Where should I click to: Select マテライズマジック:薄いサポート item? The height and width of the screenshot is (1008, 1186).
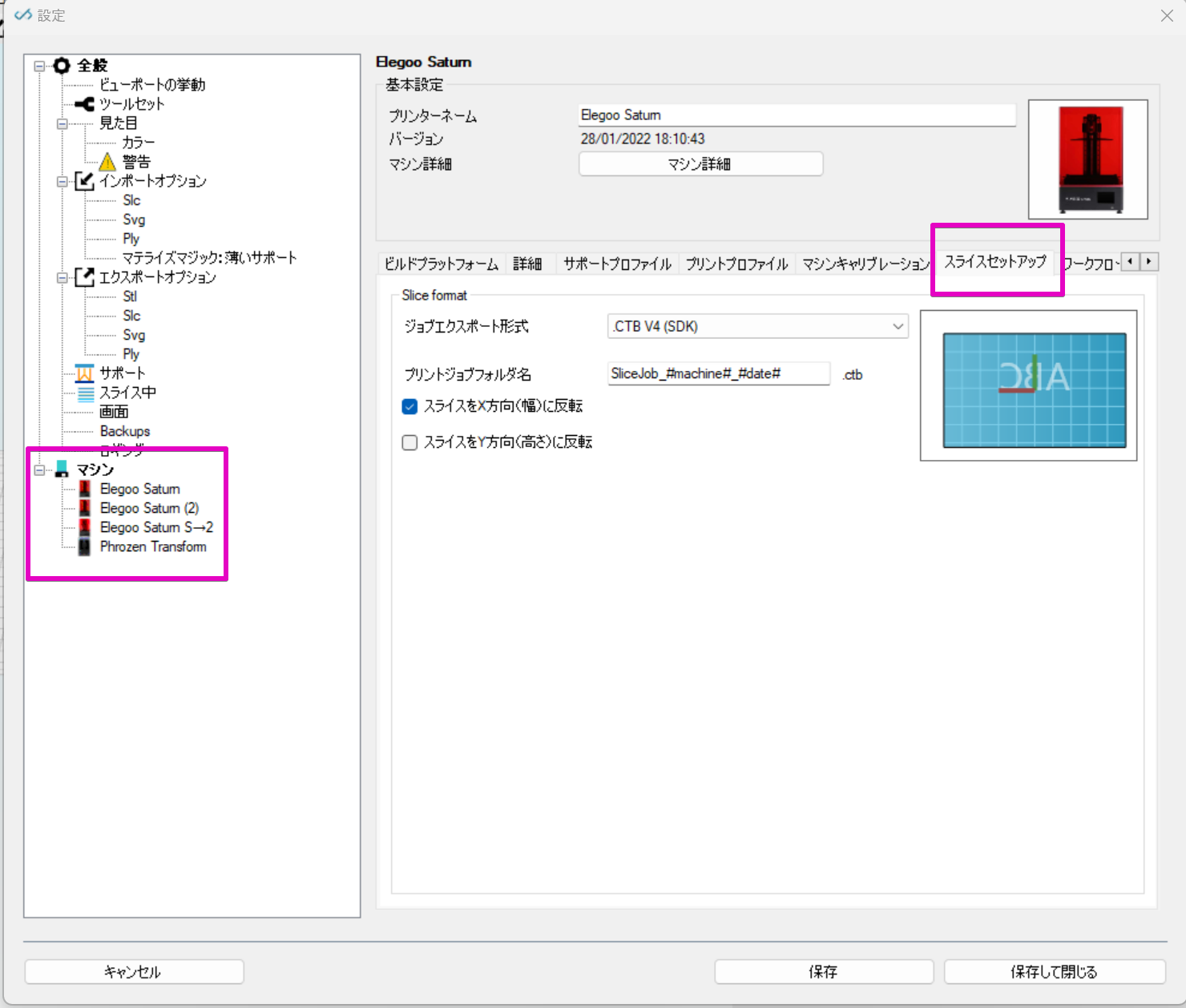[x=209, y=258]
